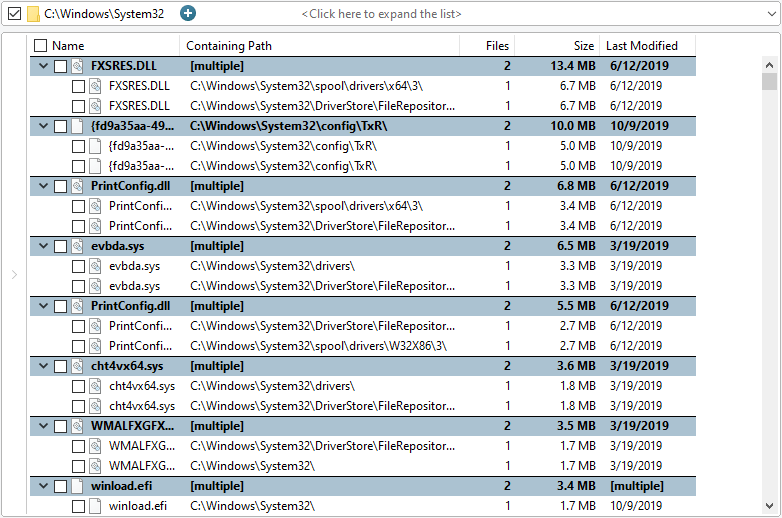Click the blue plus add-folder icon
The width and height of the screenshot is (782, 518).
pos(189,14)
